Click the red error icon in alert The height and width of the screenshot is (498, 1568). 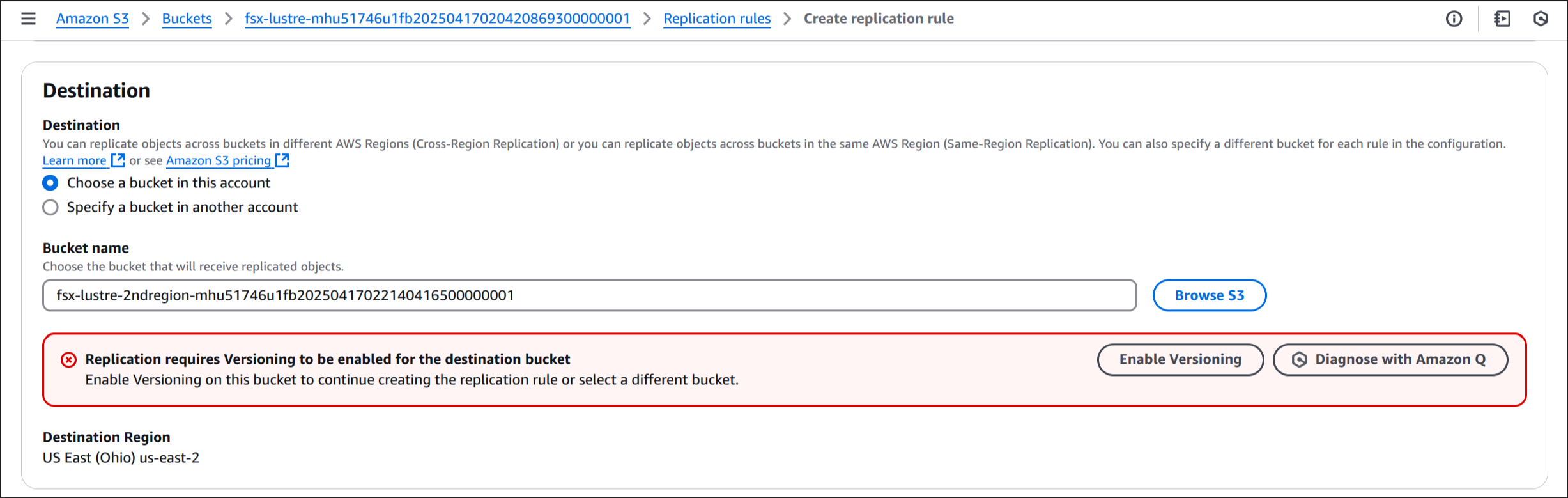(68, 360)
